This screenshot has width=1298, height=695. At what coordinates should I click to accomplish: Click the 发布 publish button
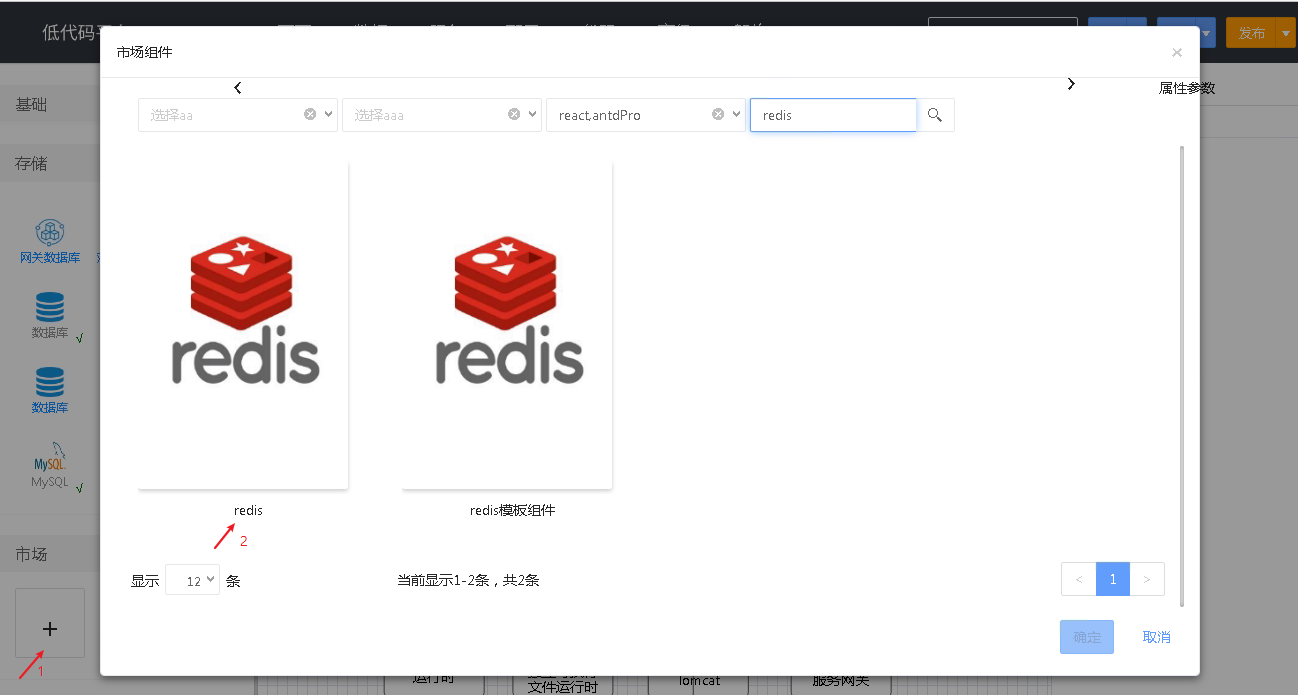[x=1252, y=33]
